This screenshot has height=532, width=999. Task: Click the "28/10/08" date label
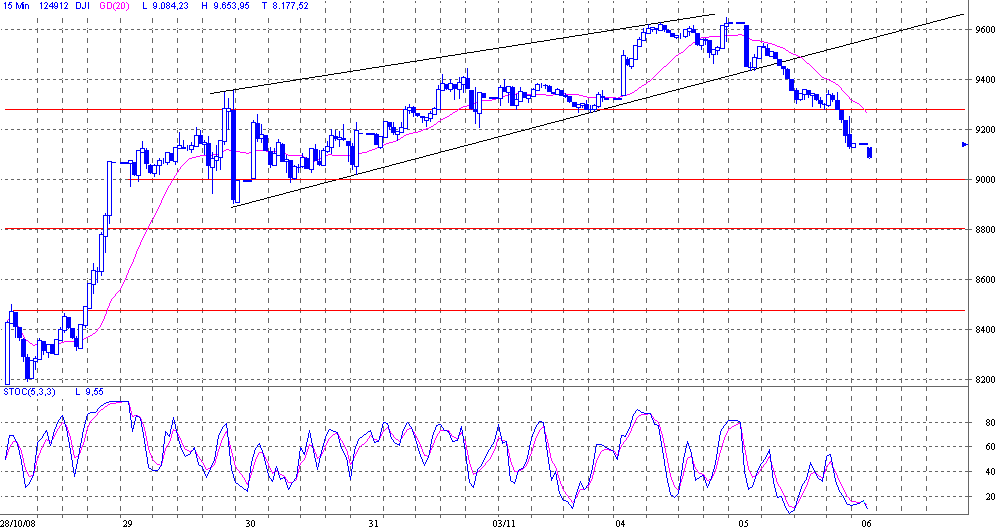click(18, 524)
